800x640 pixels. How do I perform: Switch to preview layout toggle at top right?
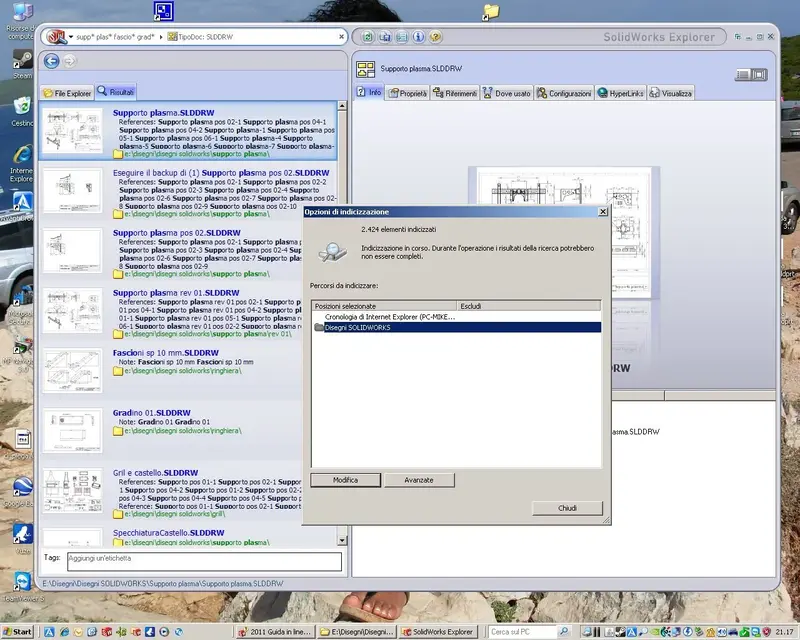tap(760, 75)
